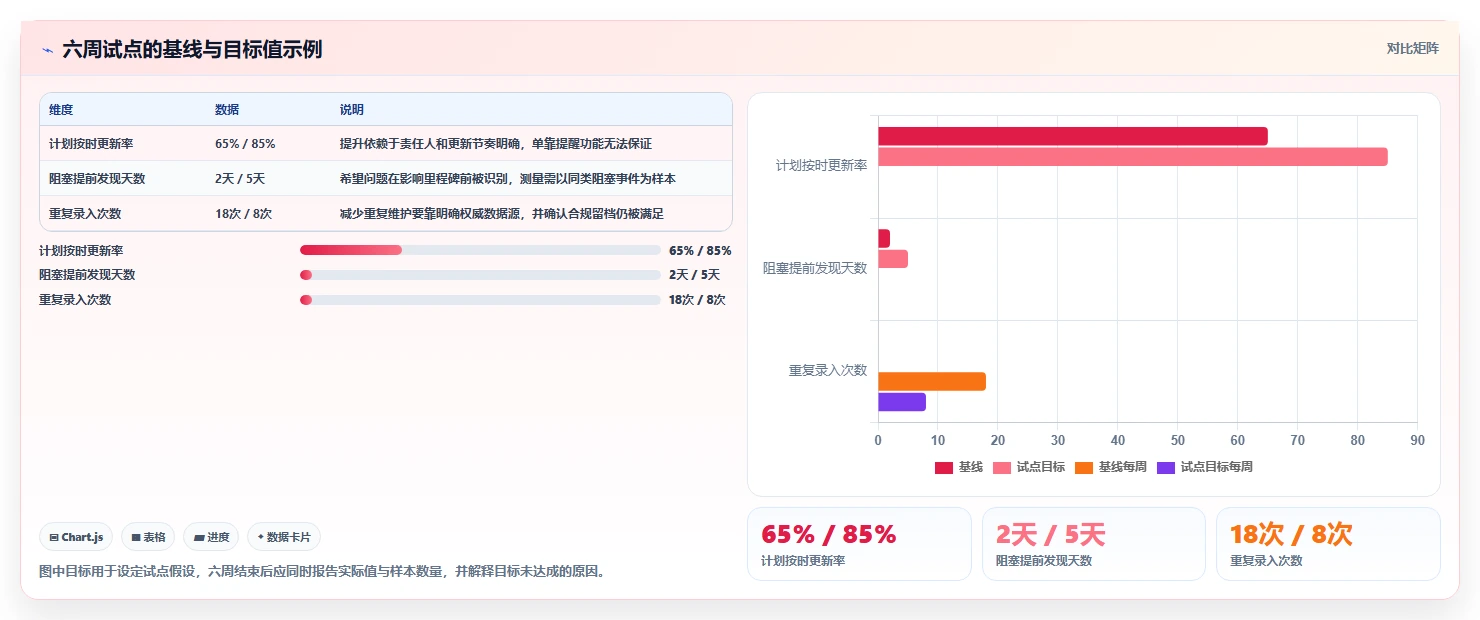The image size is (1480, 620).
Task: Click the 说明 table column header
Action: [x=352, y=109]
